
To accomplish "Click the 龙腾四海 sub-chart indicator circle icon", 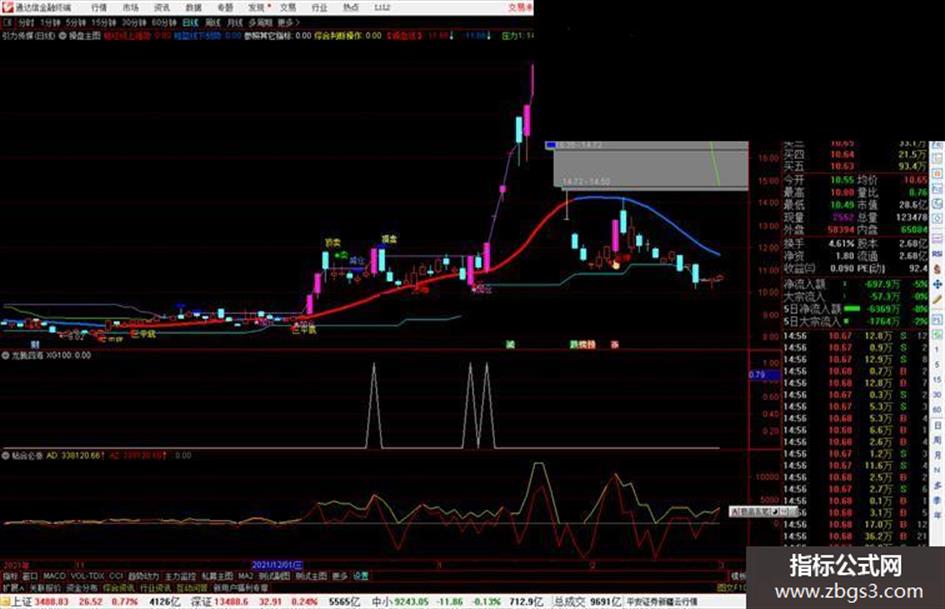I will coord(5,356).
